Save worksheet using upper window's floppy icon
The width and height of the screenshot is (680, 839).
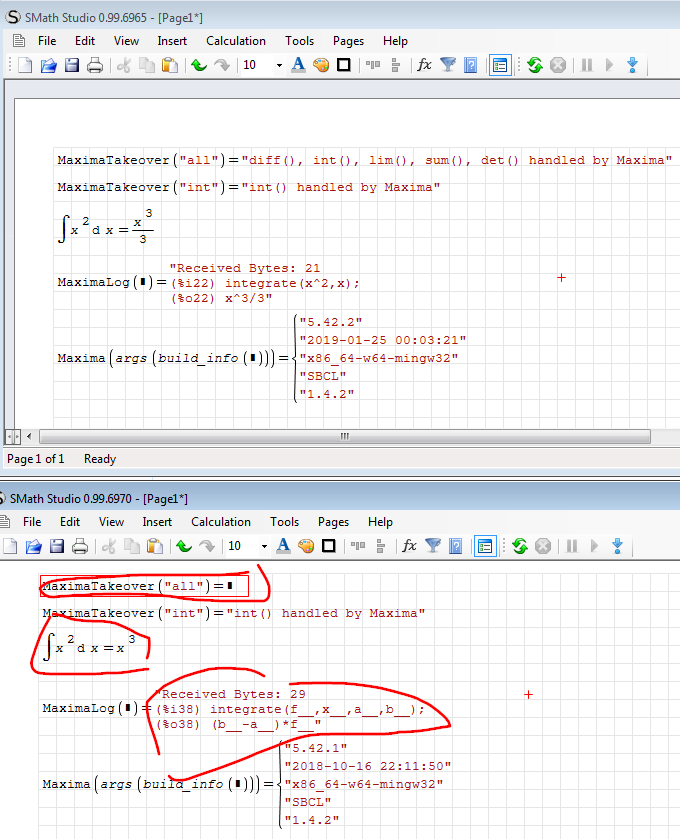pyautogui.click(x=72, y=65)
